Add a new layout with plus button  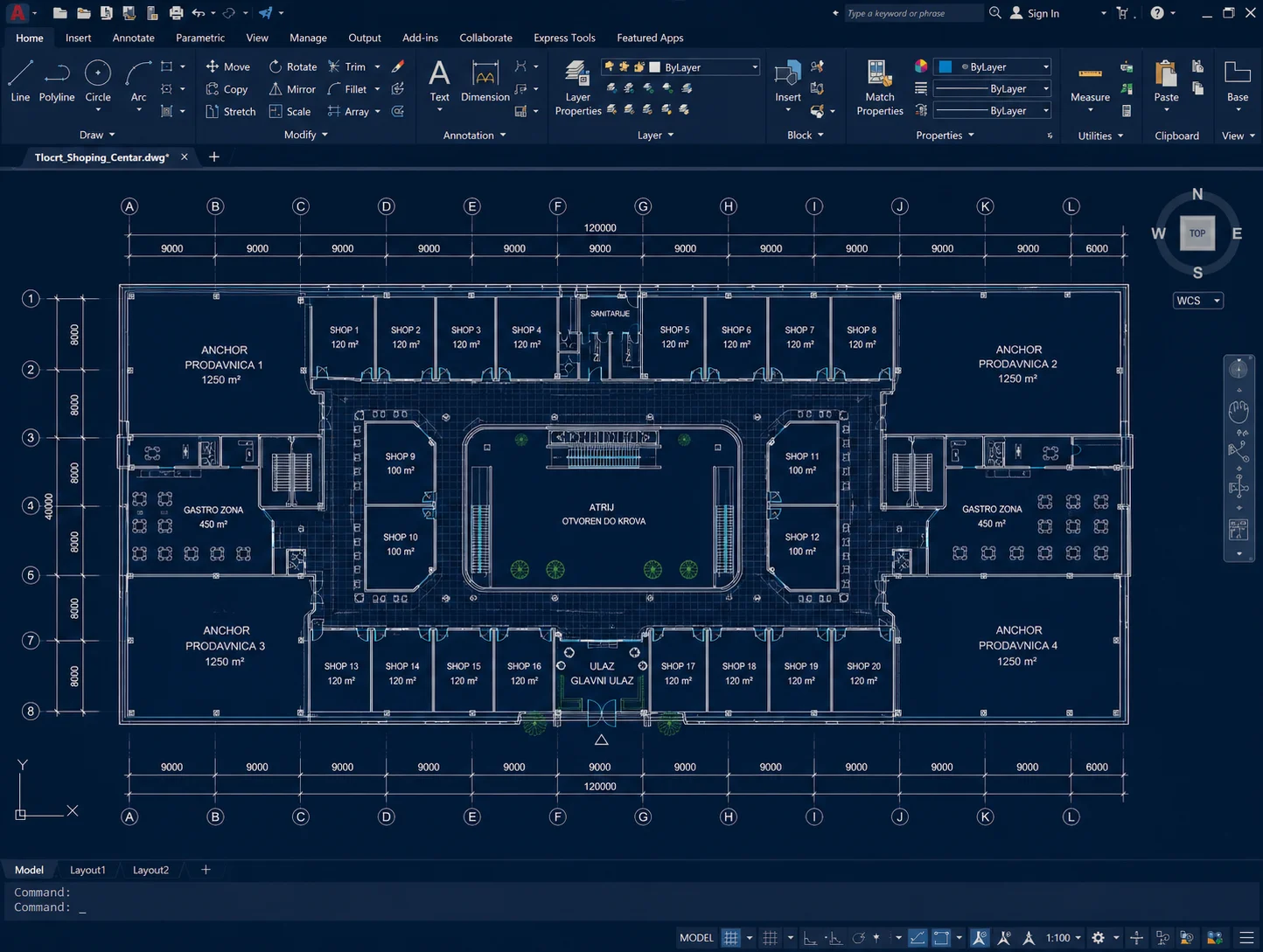206,870
